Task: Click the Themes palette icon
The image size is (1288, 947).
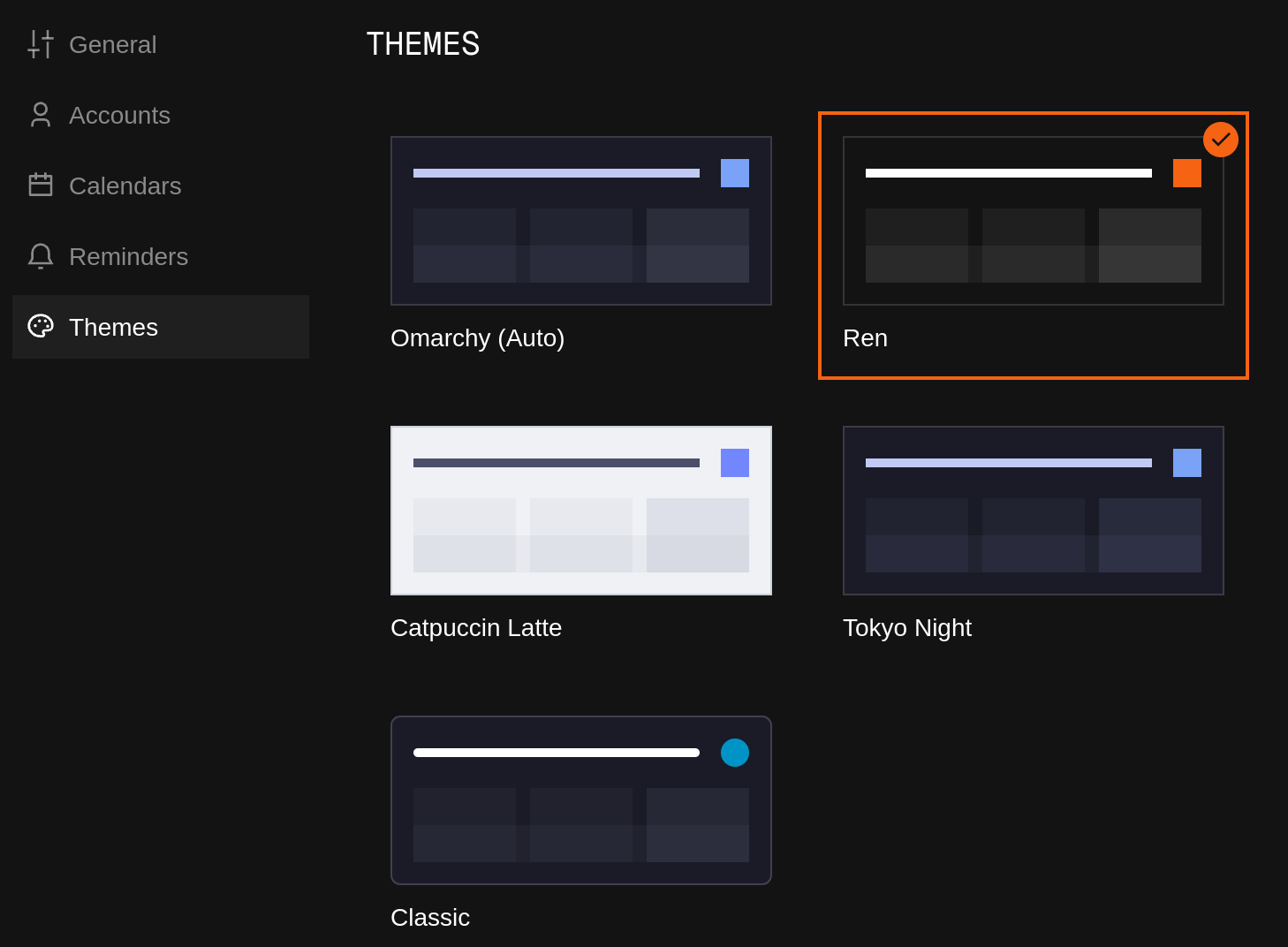Action: [x=41, y=326]
